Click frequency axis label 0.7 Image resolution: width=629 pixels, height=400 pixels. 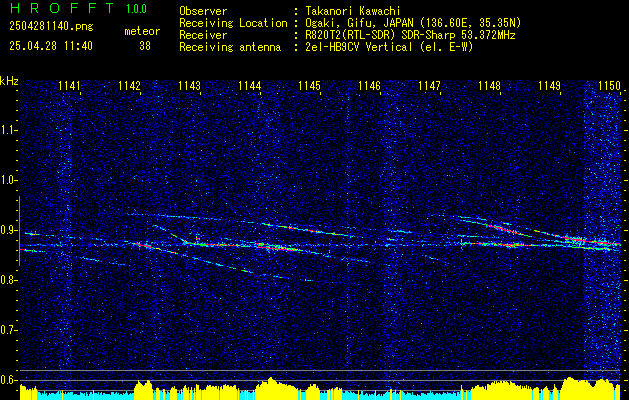[7, 330]
